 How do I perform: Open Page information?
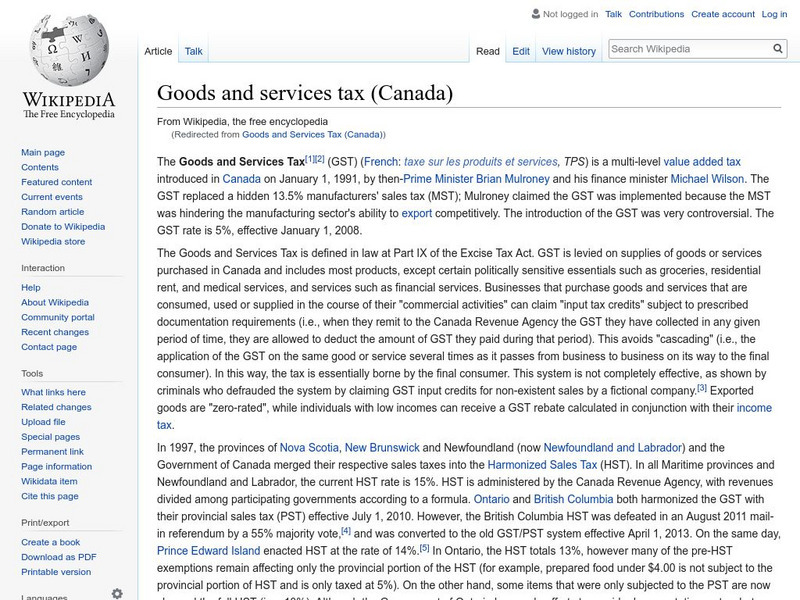57,466
